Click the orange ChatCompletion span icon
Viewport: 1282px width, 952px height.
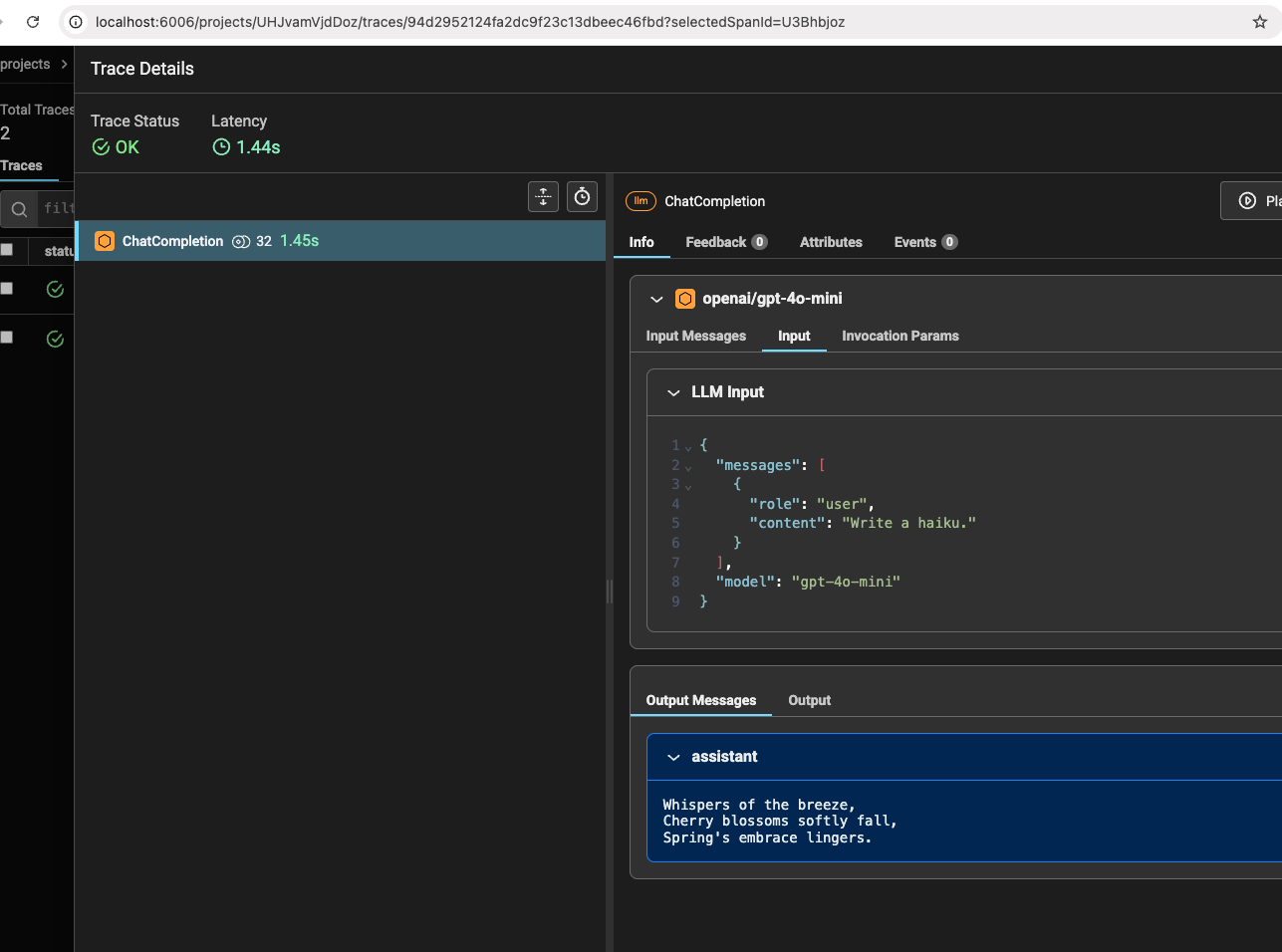[x=105, y=241]
